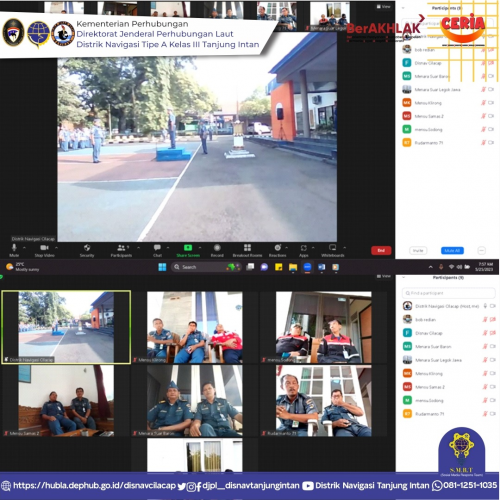Select menou Sodong video tile in gallery
The height and width of the screenshot is (500, 500).
(323, 327)
